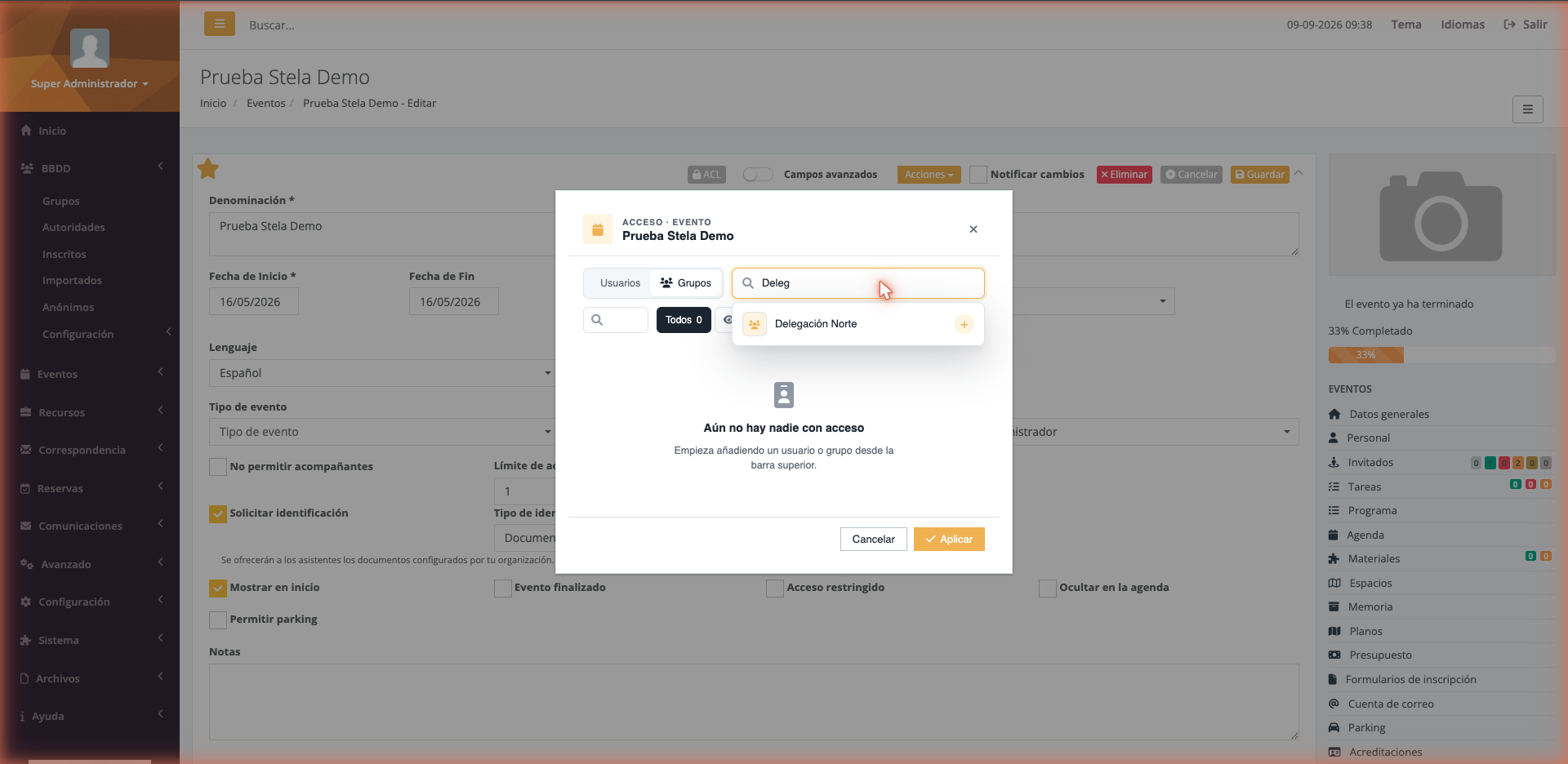The image size is (1568, 764).
Task: Open the ACL lock button
Action: point(706,175)
